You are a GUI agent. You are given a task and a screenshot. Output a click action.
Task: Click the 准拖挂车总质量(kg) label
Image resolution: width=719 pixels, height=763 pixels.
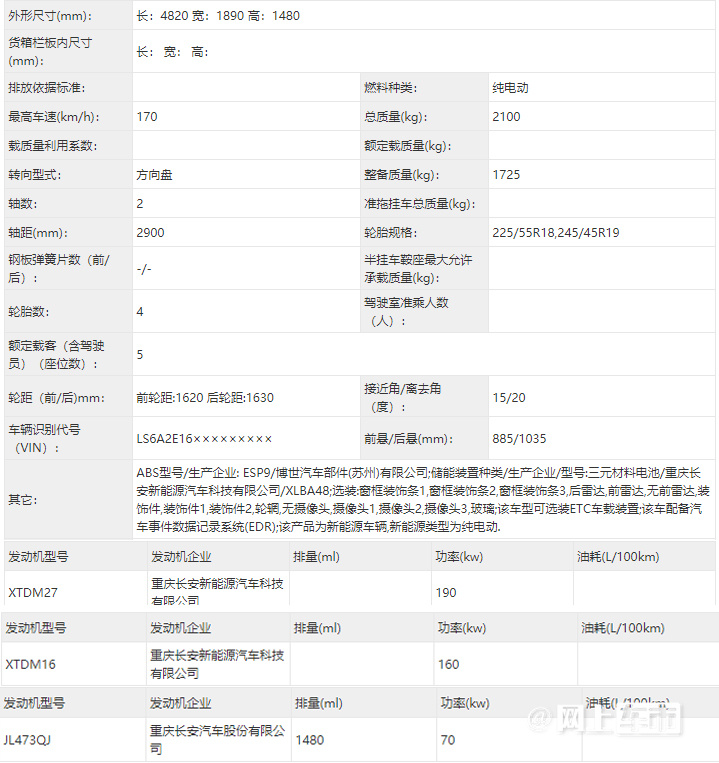[x=419, y=203]
